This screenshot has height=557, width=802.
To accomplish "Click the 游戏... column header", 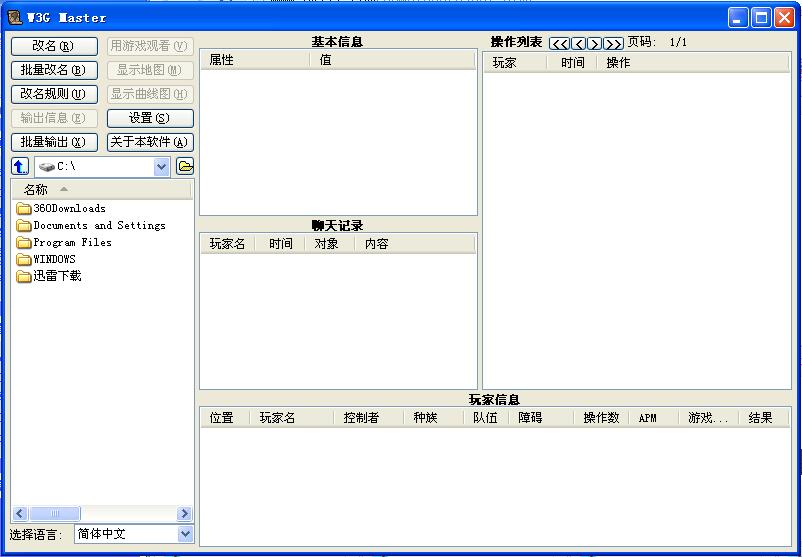I will [x=709, y=418].
